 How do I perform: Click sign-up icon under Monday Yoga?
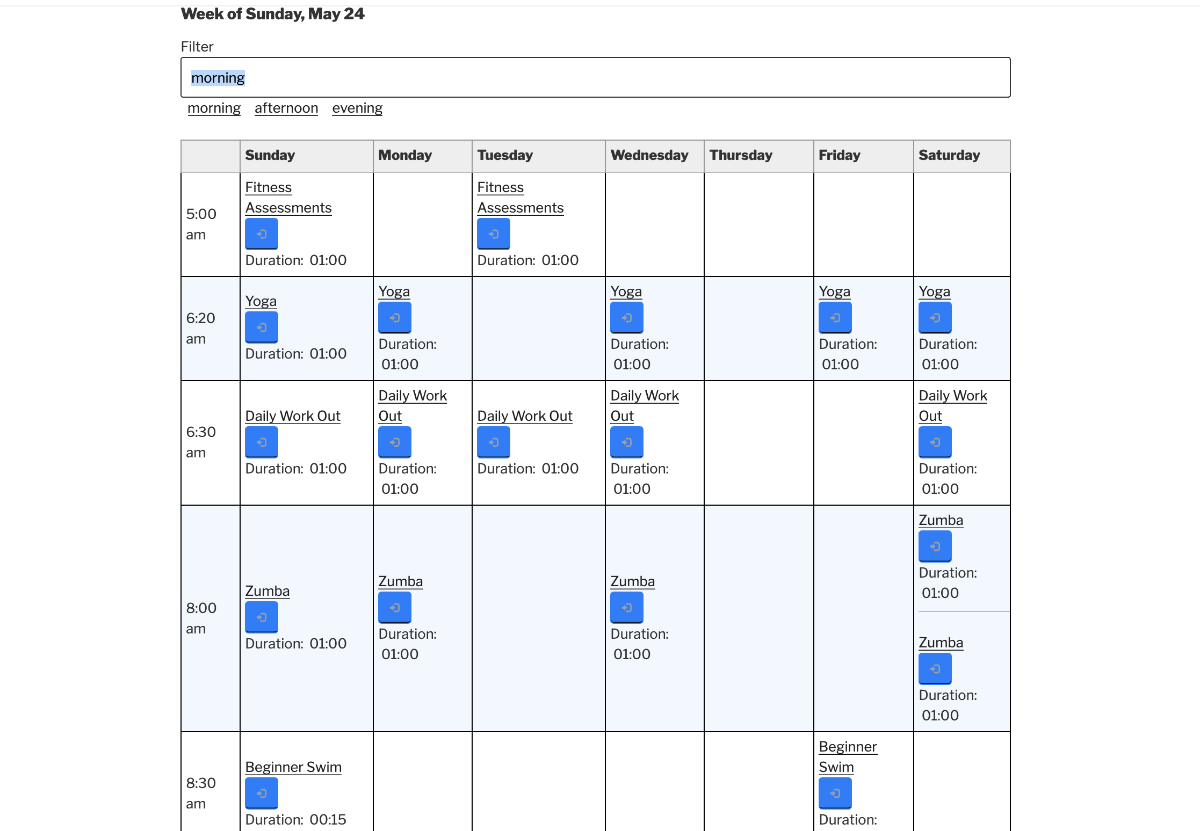click(x=394, y=318)
